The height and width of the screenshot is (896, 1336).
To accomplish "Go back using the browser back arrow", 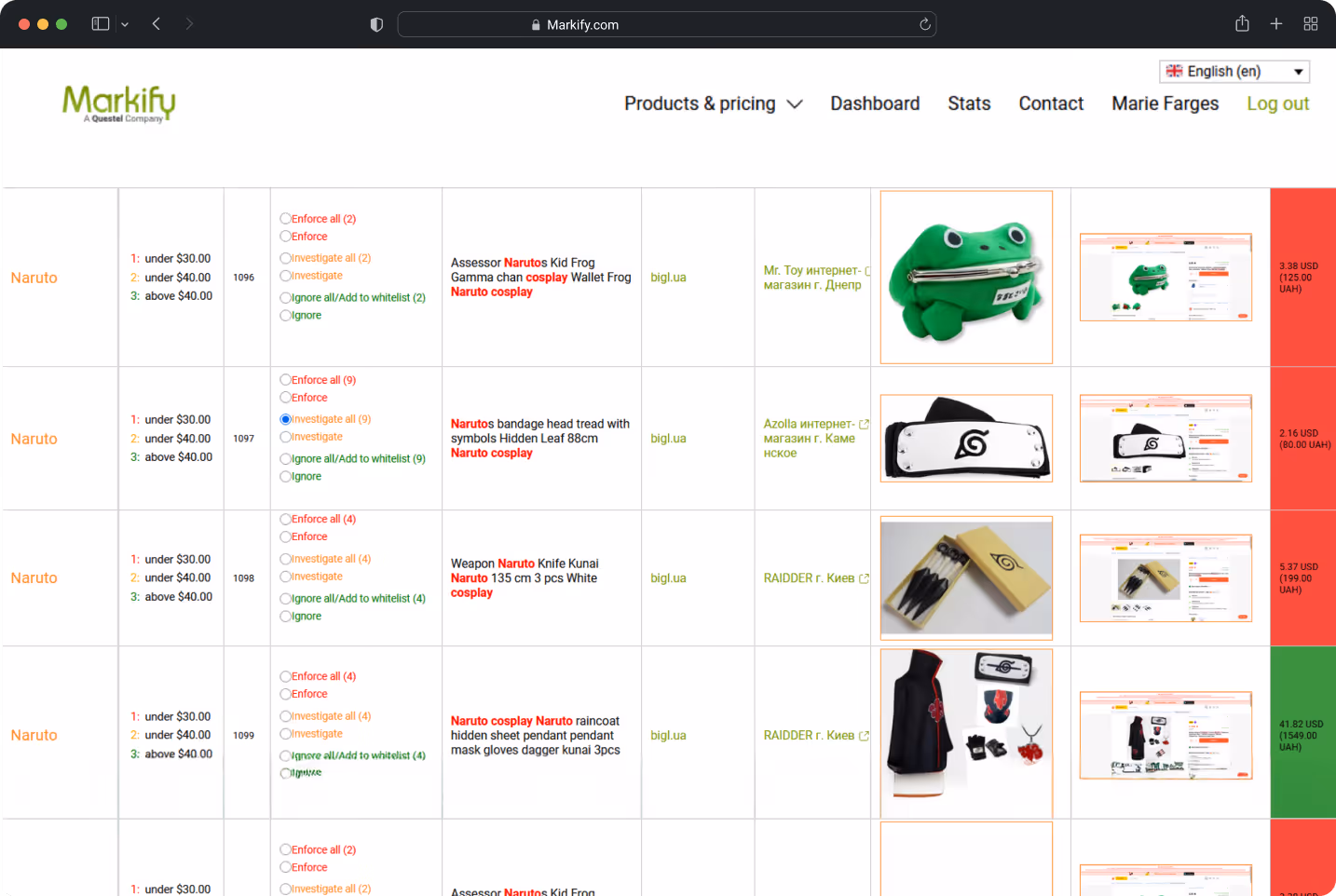I will point(157,24).
